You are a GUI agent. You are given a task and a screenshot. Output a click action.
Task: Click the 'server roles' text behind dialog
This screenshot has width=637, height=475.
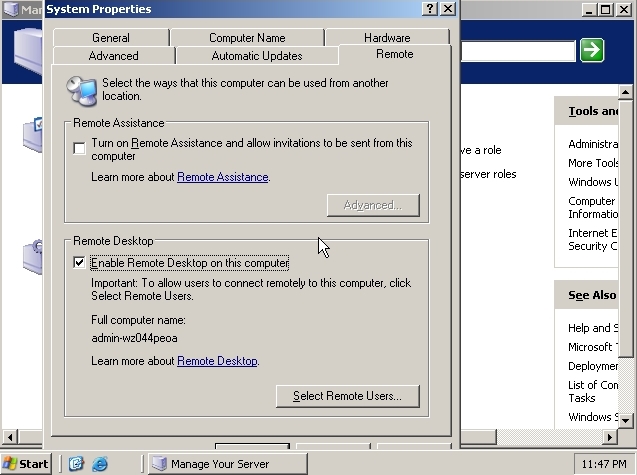(488, 174)
